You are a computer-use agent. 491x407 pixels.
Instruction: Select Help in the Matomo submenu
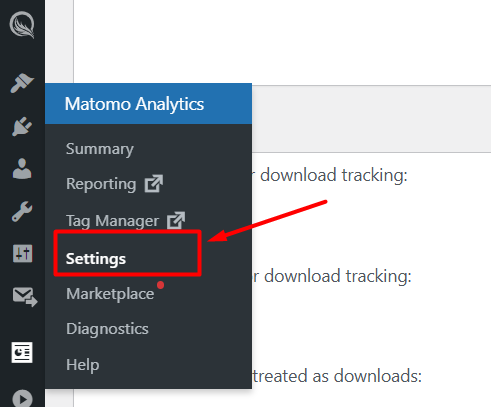click(x=83, y=365)
